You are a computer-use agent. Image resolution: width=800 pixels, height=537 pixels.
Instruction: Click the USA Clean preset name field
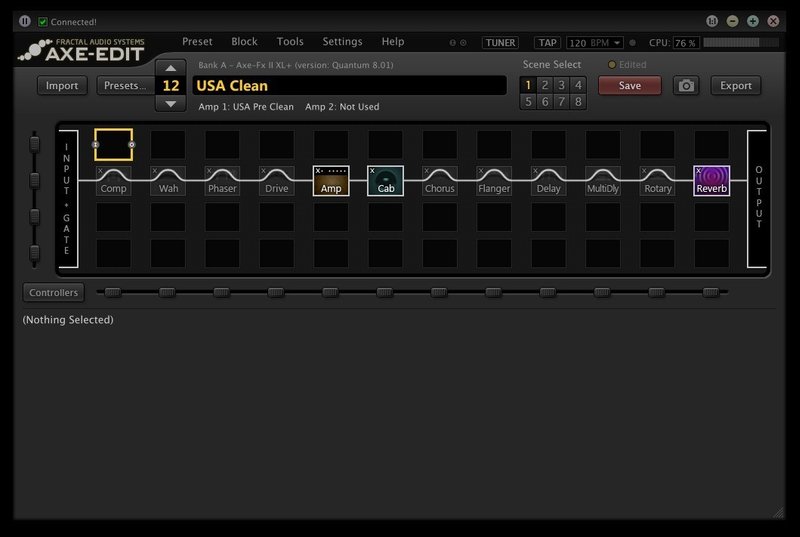tap(349, 86)
